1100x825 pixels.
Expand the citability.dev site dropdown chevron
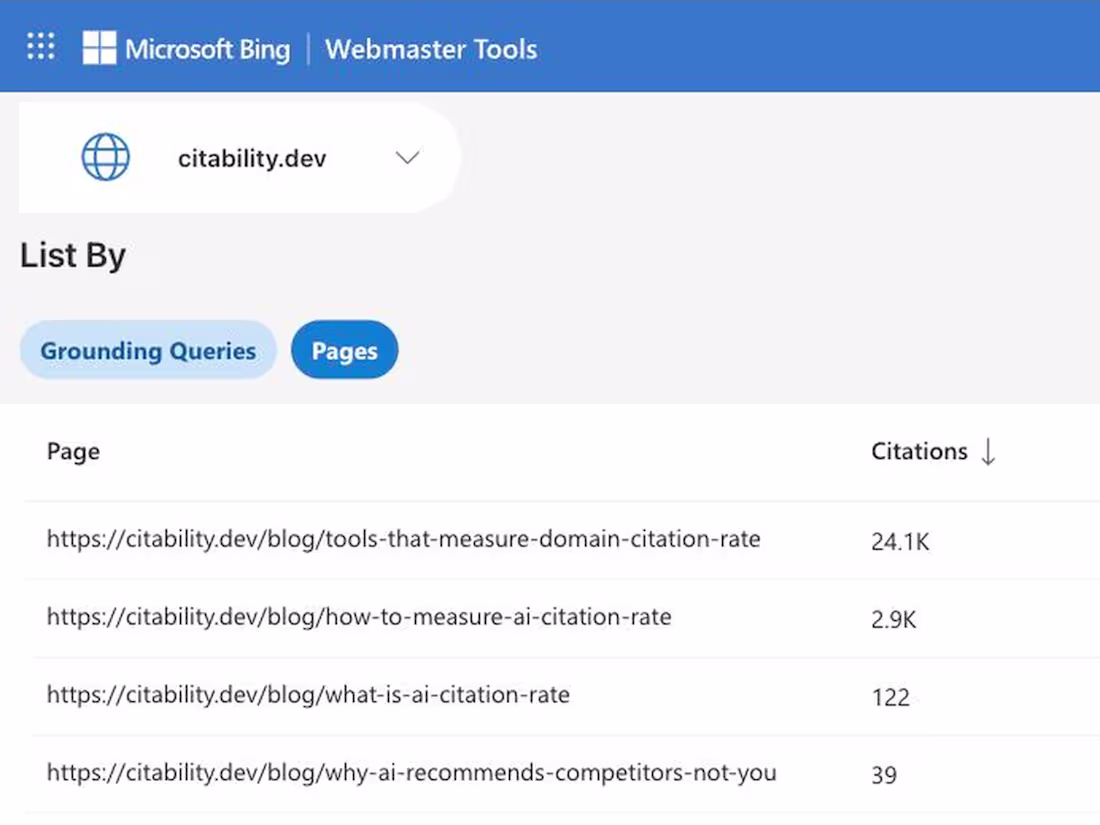[407, 157]
